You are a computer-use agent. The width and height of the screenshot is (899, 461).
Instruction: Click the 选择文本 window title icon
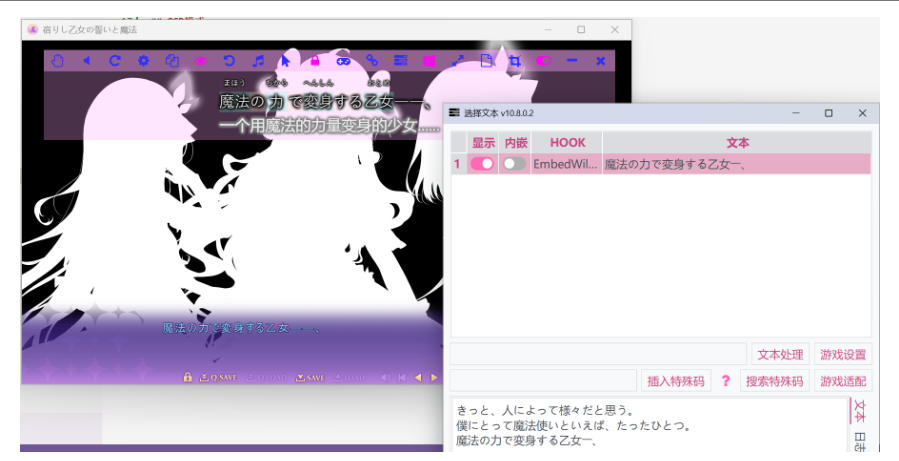455,113
